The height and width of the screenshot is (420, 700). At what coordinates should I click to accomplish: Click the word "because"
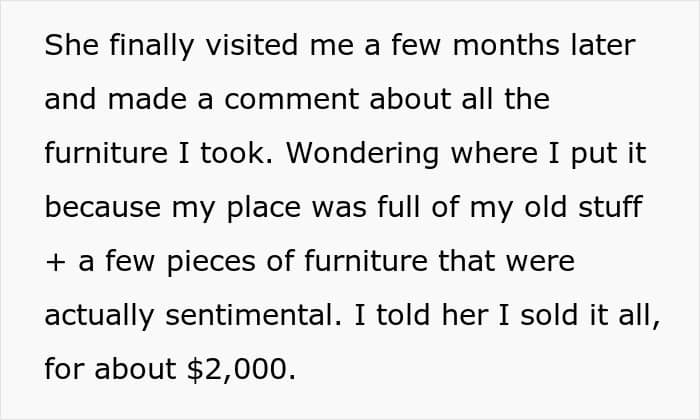coord(103,207)
